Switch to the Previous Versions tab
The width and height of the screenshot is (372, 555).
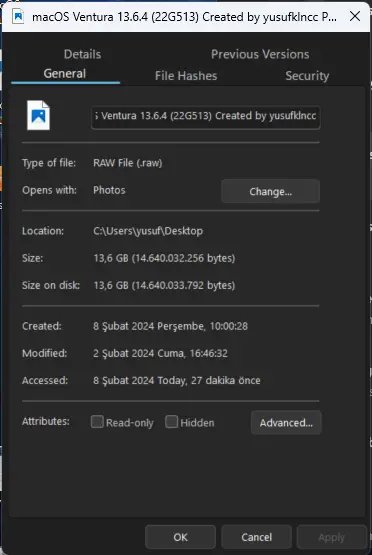tap(260, 54)
